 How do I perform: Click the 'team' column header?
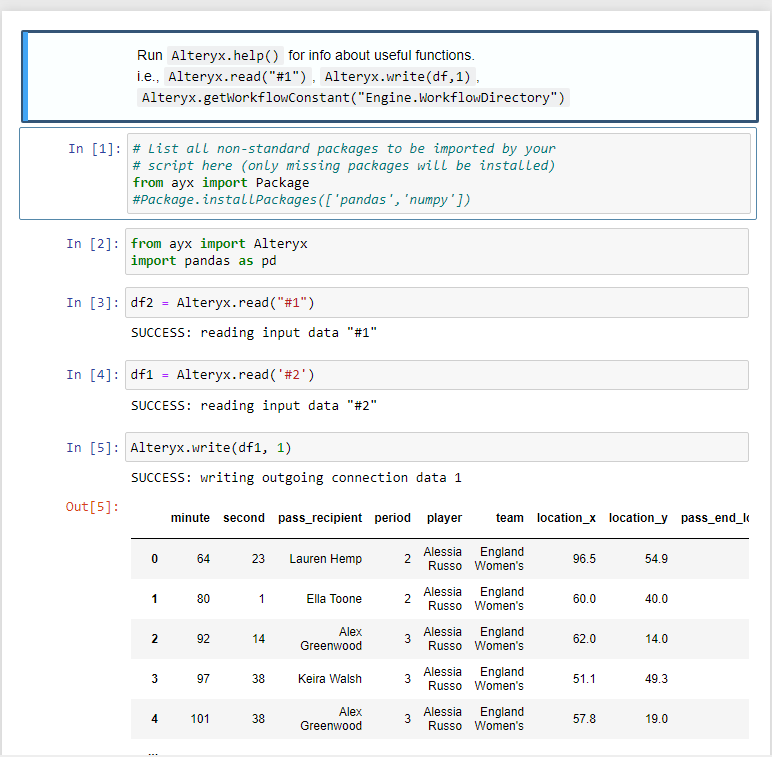point(509,518)
